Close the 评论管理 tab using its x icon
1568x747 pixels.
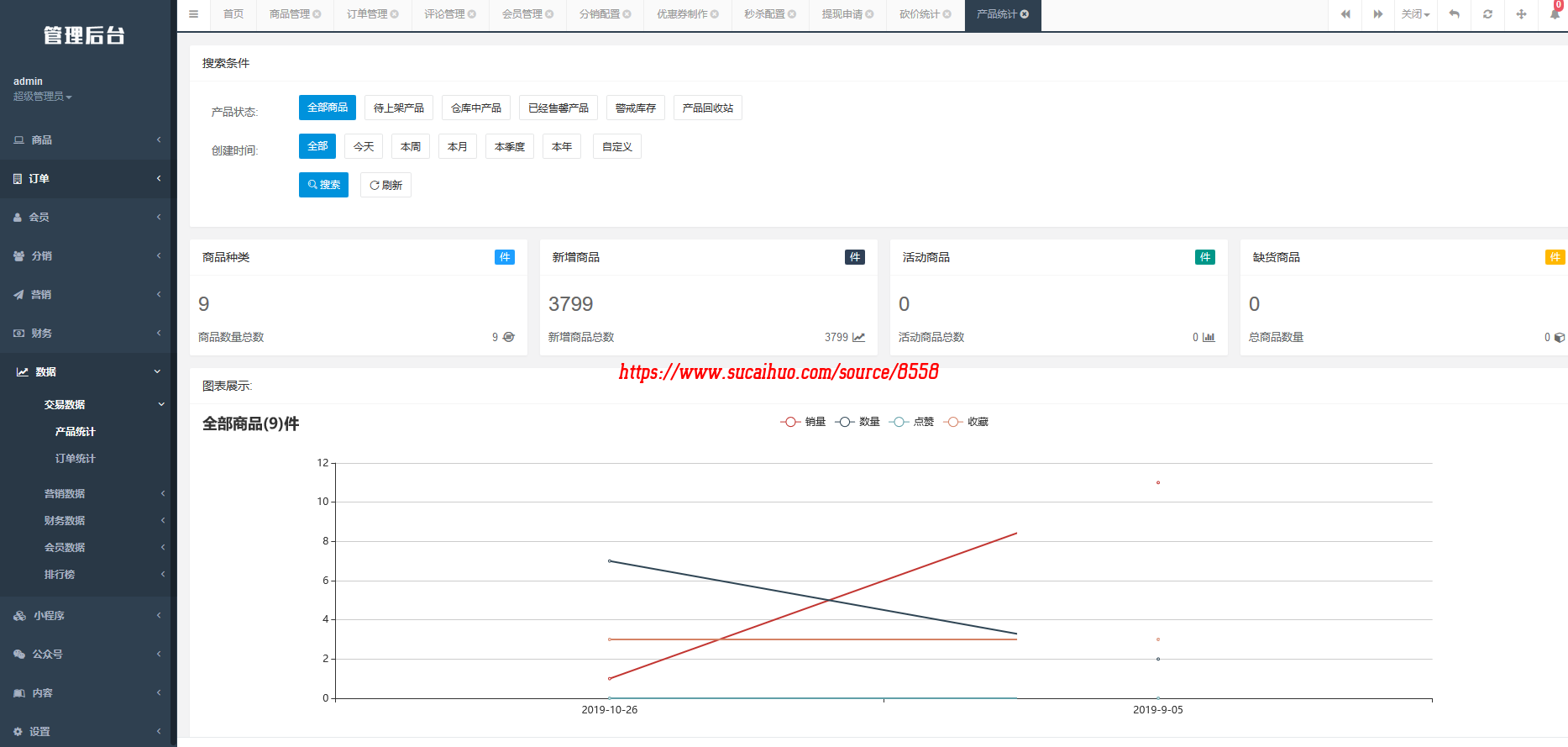472,14
